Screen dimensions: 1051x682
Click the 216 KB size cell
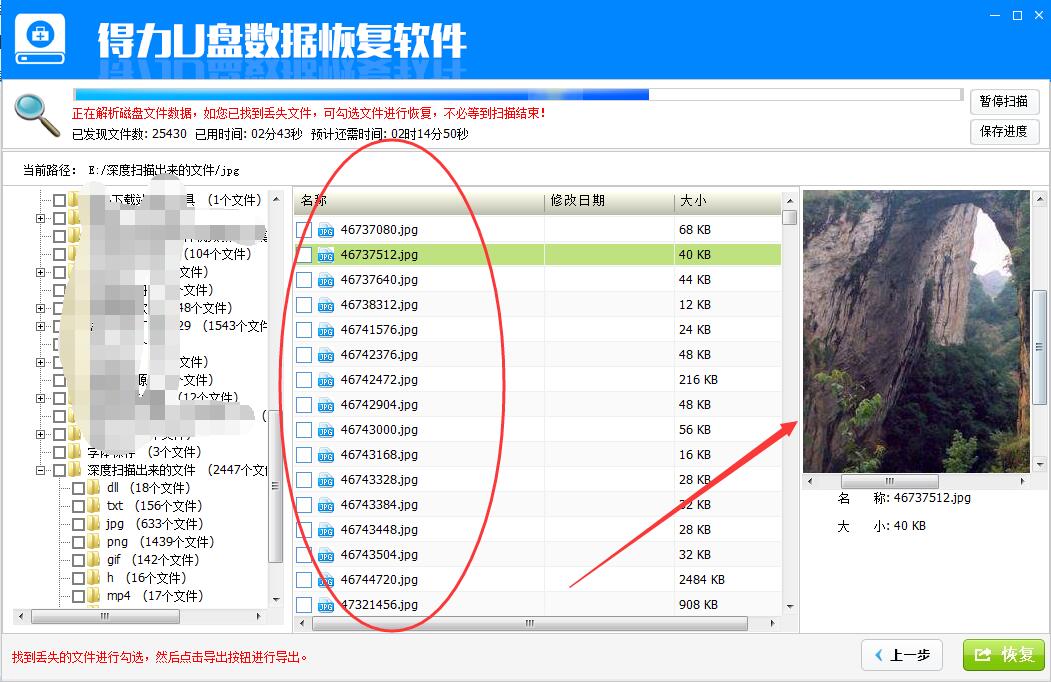698,380
